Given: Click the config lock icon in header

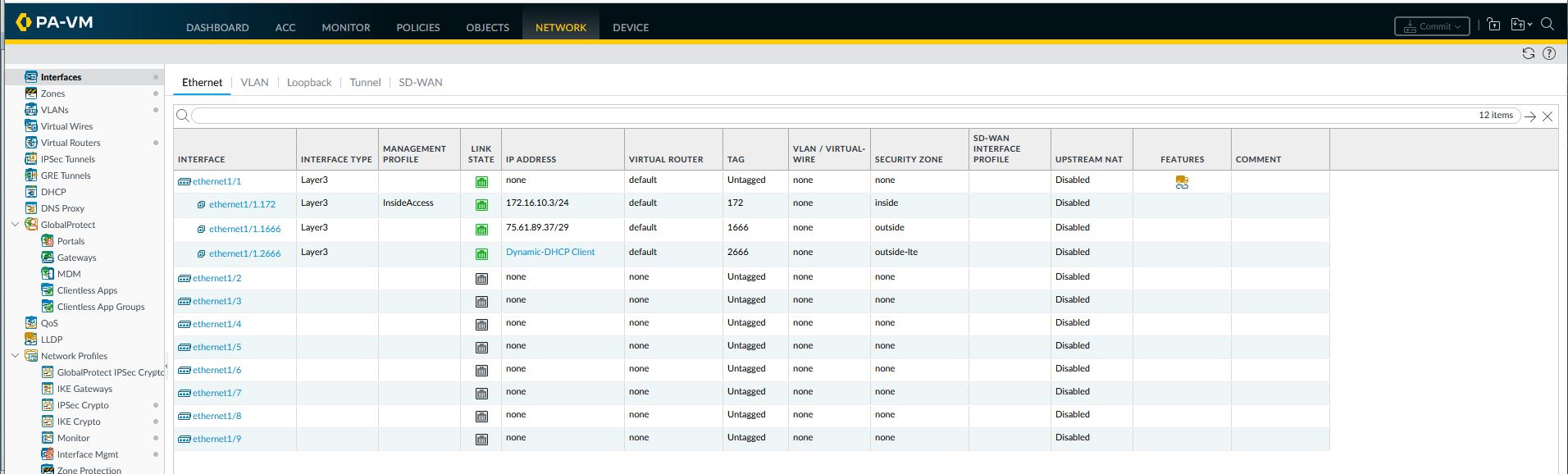Looking at the screenshot, I should click(x=1493, y=25).
